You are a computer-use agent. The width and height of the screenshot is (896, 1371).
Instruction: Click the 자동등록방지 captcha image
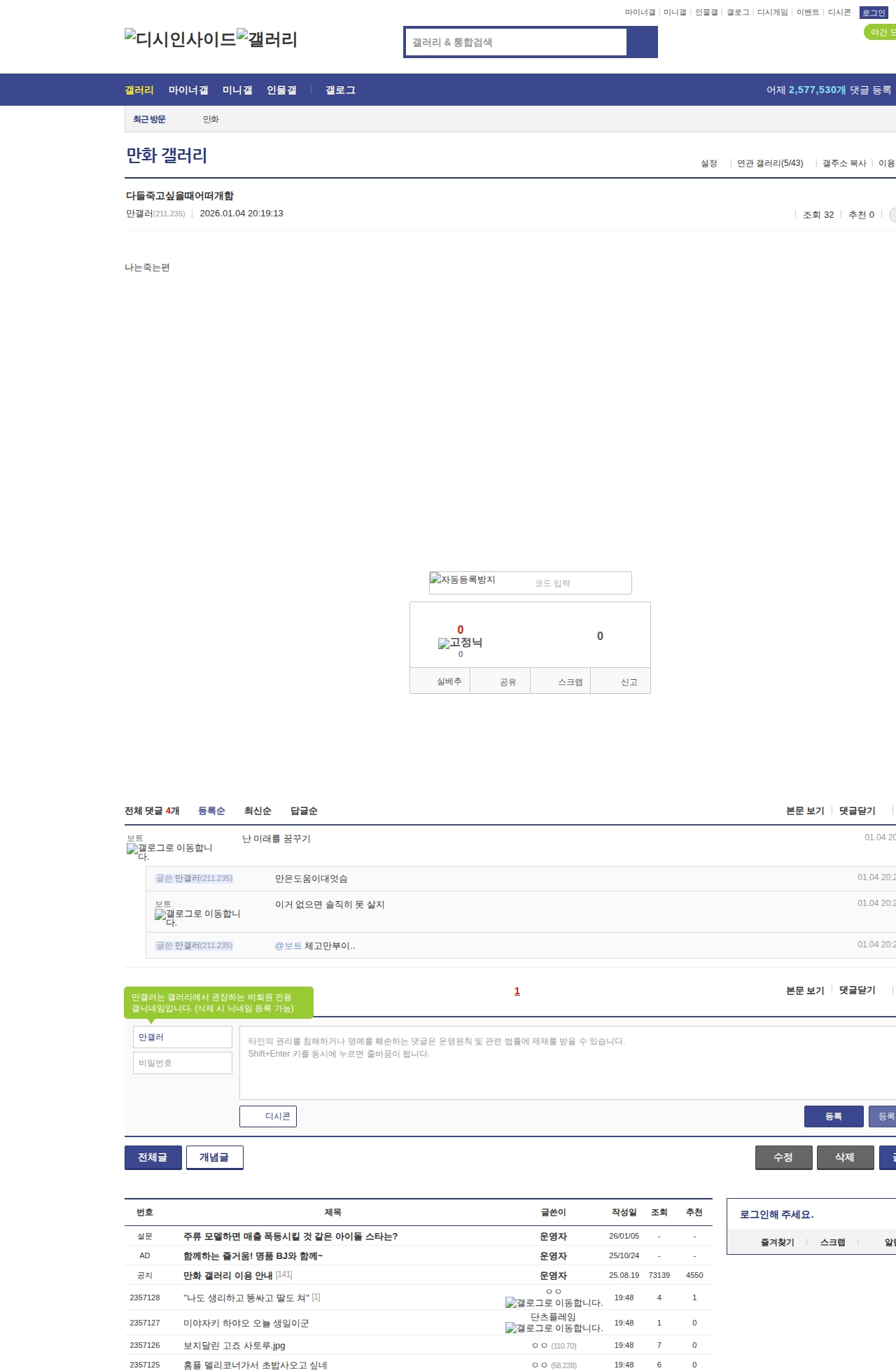pos(463,580)
